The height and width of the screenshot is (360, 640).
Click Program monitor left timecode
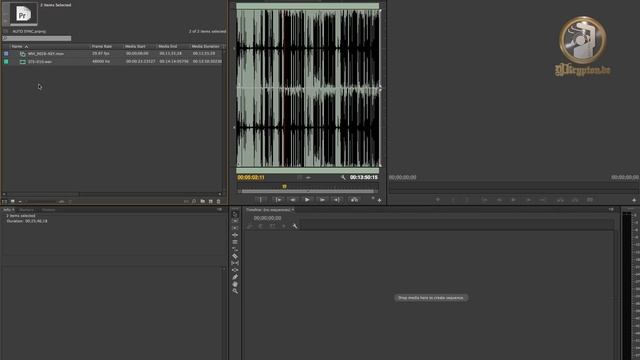pos(402,178)
